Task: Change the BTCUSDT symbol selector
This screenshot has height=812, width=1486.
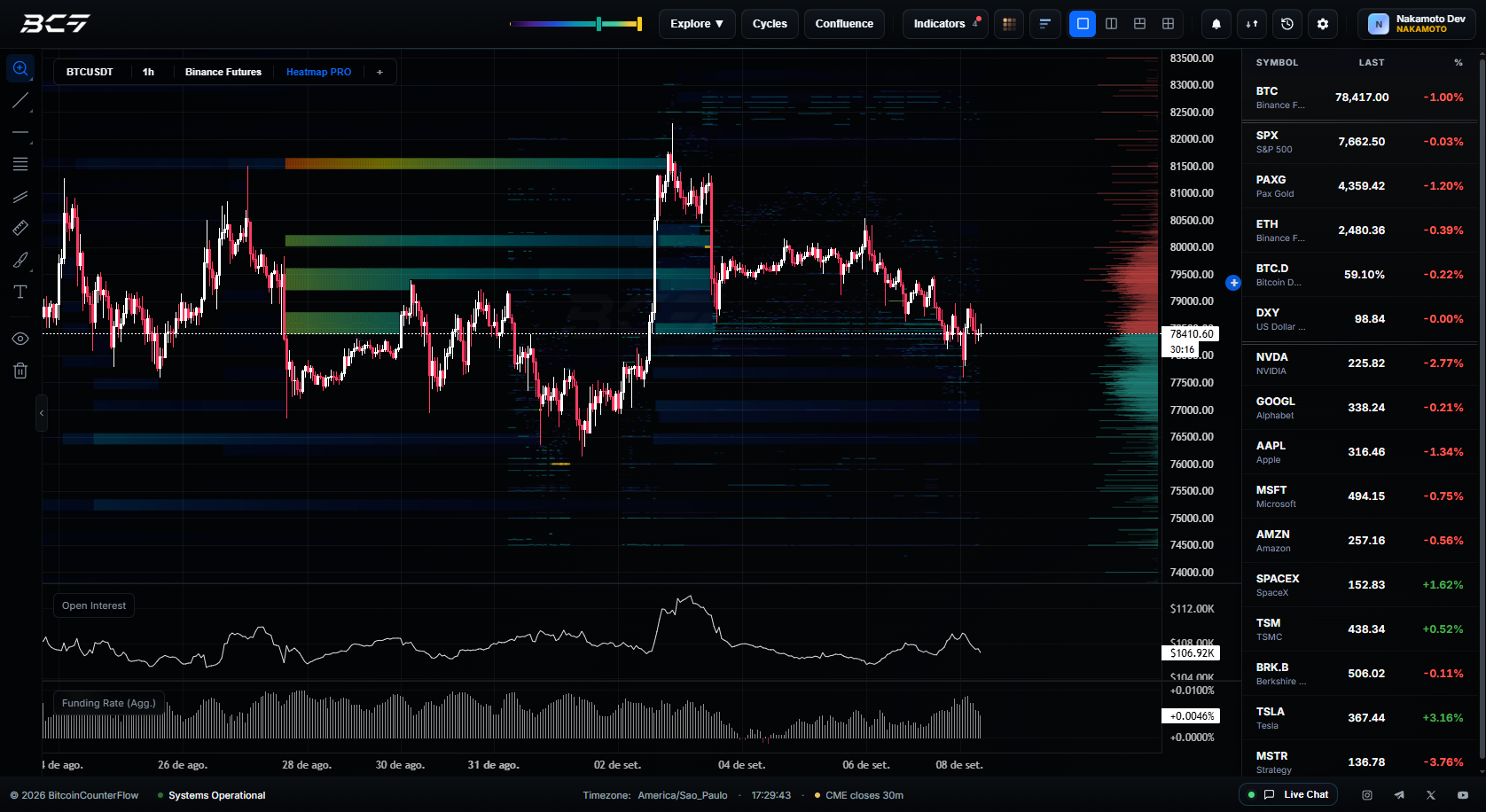Action: (x=90, y=72)
